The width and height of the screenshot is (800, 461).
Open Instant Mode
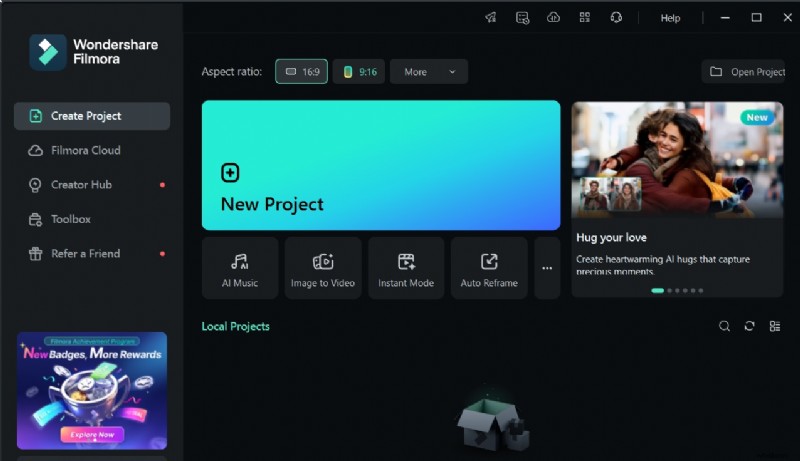[x=406, y=268]
